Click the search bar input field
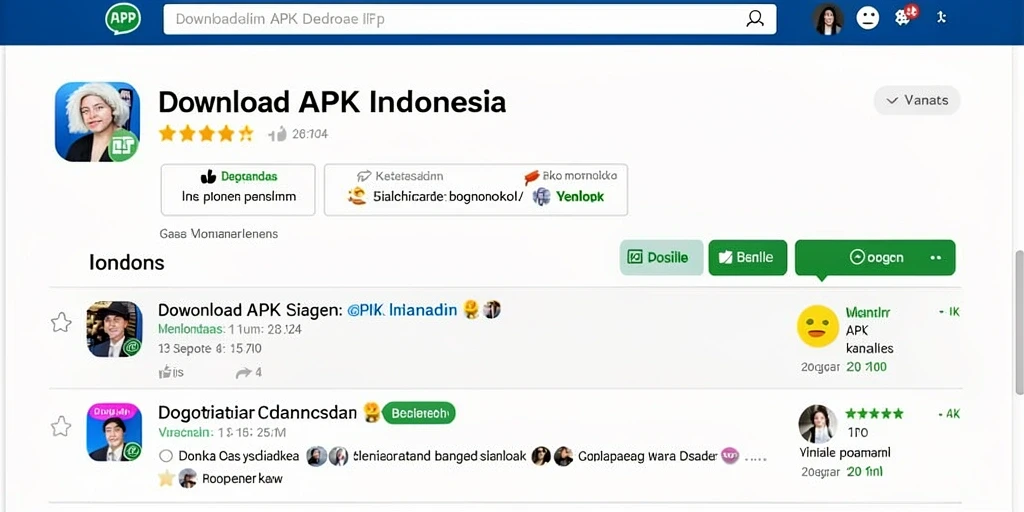Image resolution: width=1024 pixels, height=512 pixels. [x=470, y=19]
